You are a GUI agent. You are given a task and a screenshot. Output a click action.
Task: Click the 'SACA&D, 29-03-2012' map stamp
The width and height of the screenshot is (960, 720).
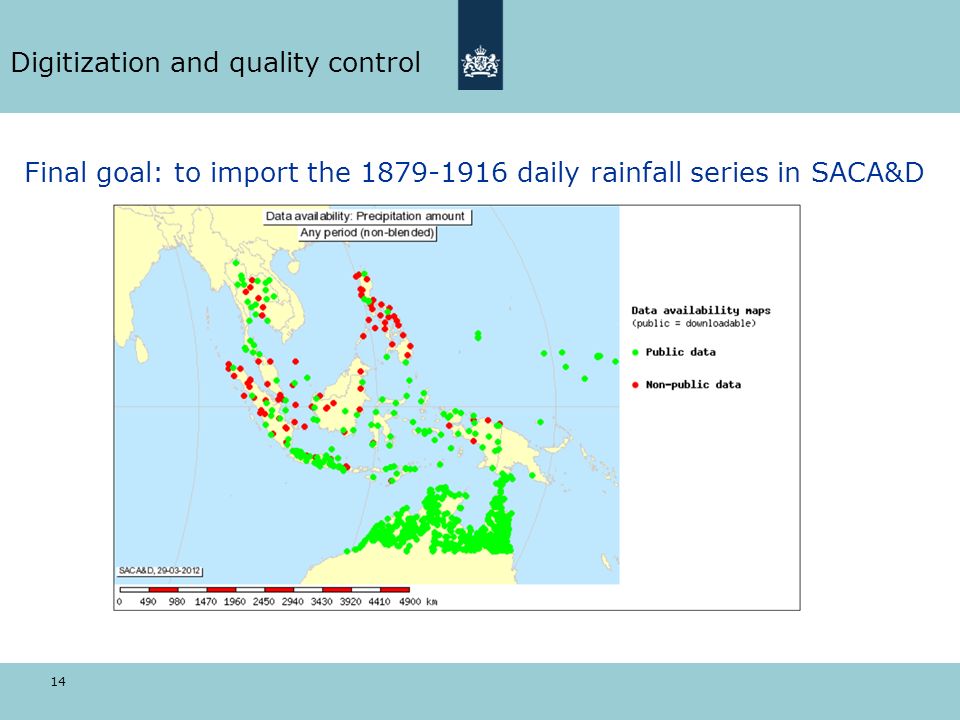click(159, 571)
